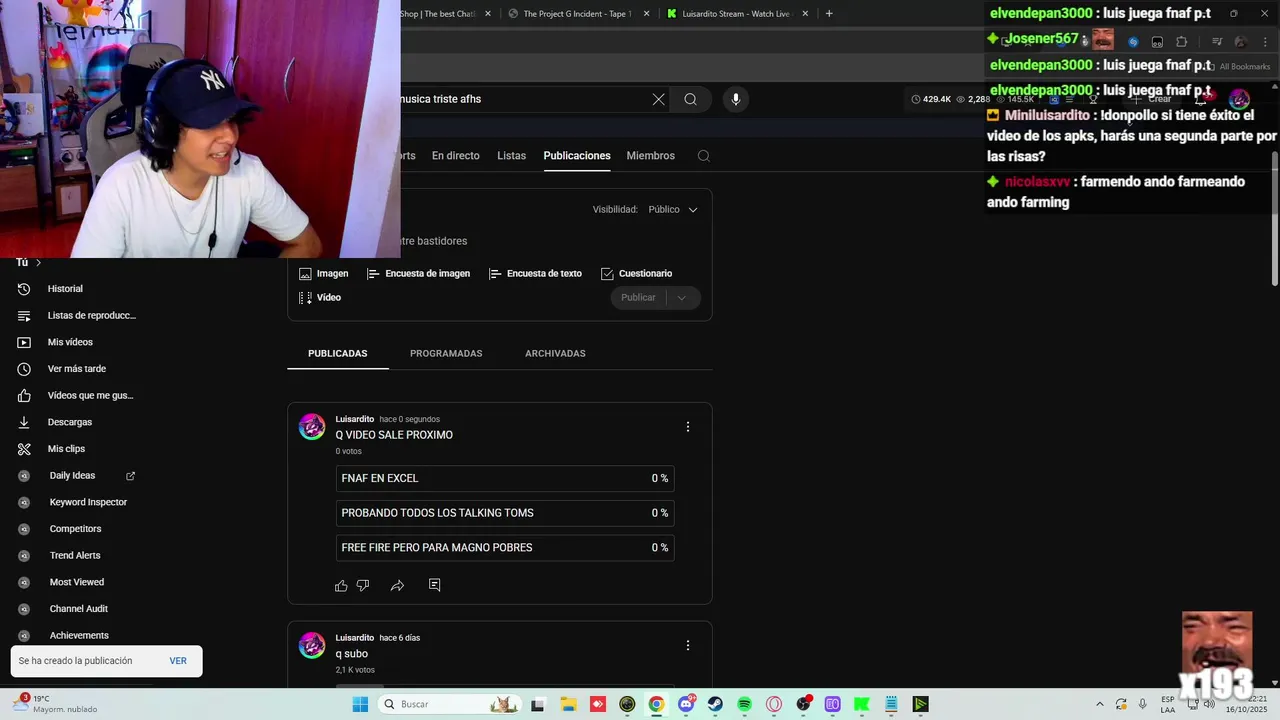Viewport: 1280px width, 720px height.
Task: Switch to the ARCHIVADAS tab
Action: pos(555,354)
